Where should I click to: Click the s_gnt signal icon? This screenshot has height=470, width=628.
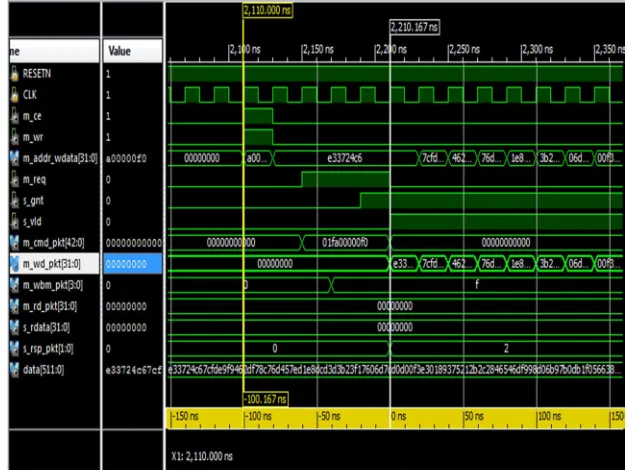tap(14, 201)
